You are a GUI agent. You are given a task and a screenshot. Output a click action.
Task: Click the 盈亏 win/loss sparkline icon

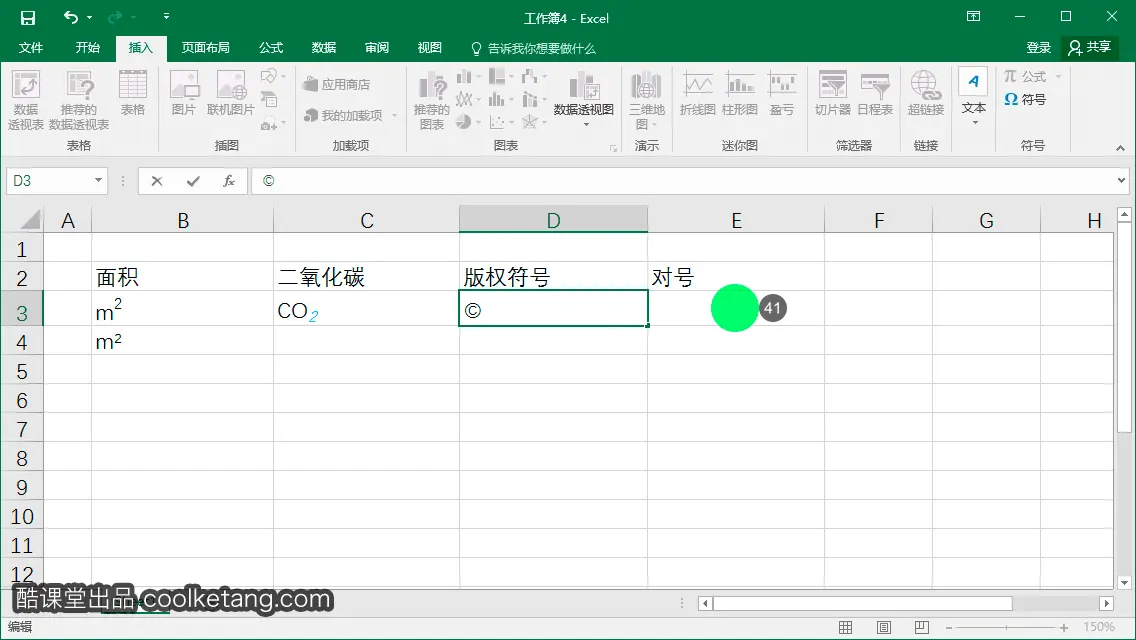tap(782, 93)
